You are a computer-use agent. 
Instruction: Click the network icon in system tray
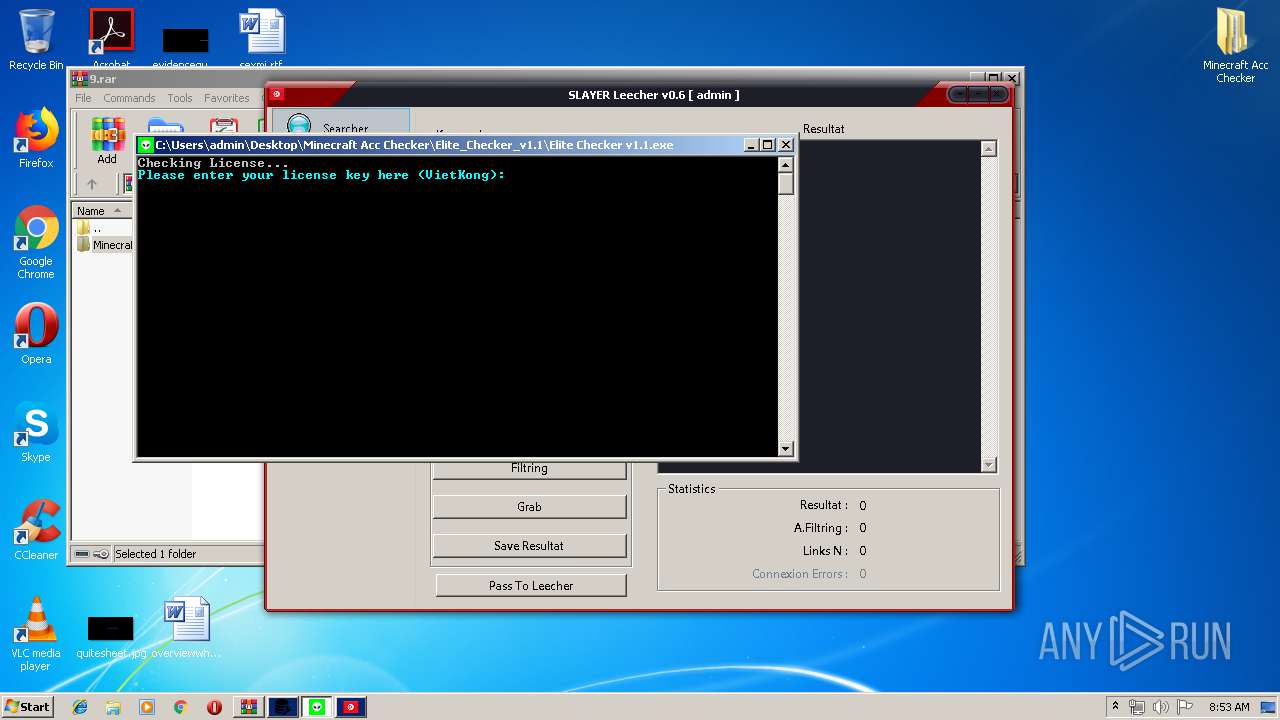pos(1137,707)
